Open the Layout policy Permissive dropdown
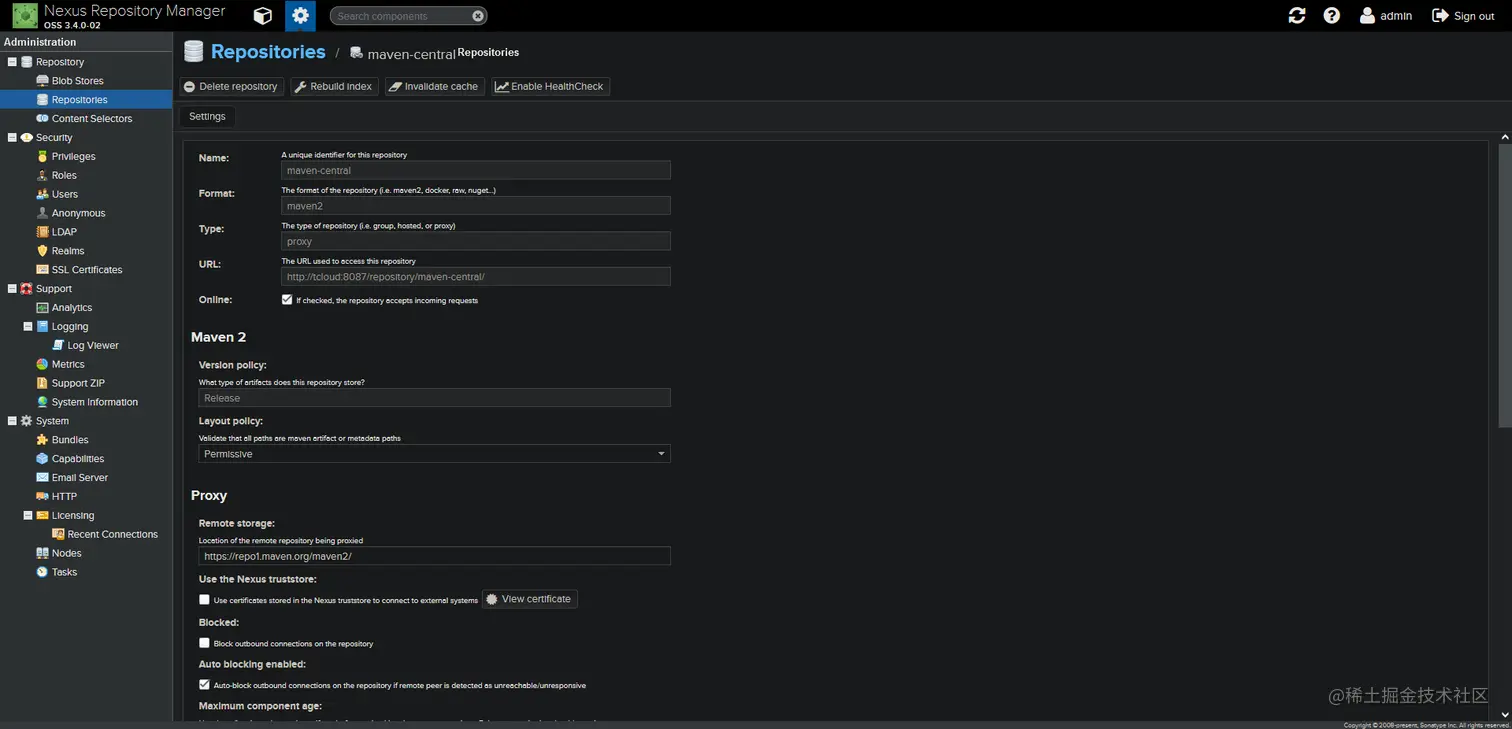Screen dimensions: 1512x729 pos(434,454)
